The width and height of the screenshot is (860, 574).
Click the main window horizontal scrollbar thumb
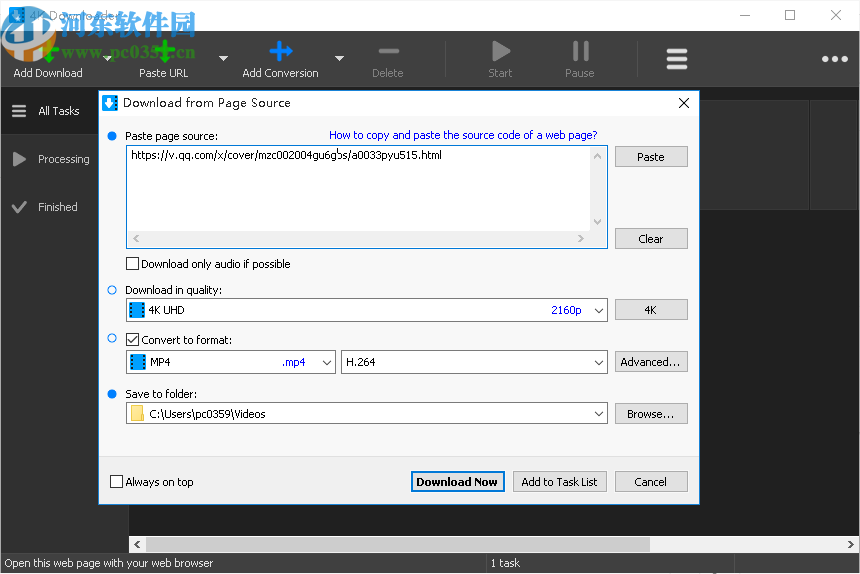click(x=398, y=544)
